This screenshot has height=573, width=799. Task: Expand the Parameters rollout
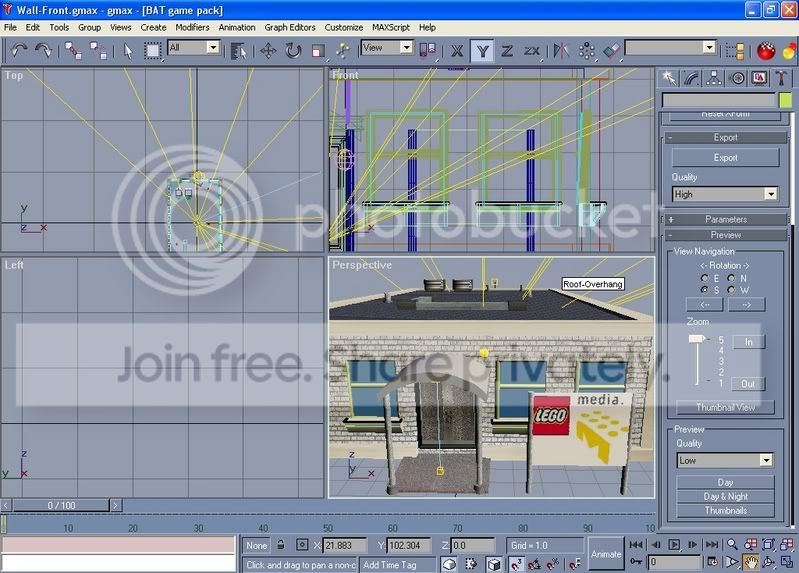[x=726, y=219]
